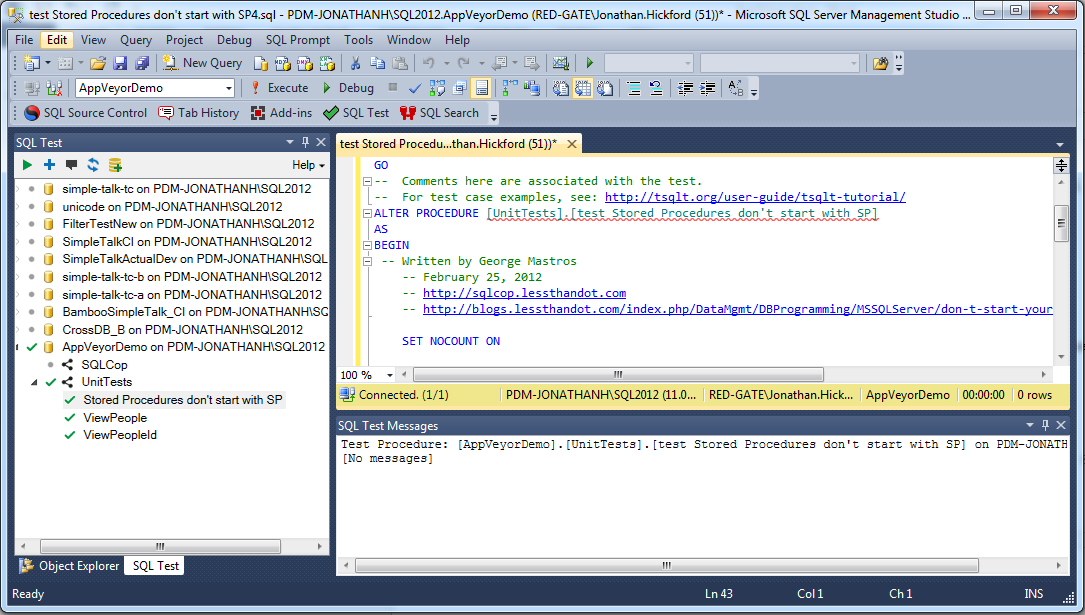
Task: Open the SQL Test panel window position dropdown
Action: [290, 142]
